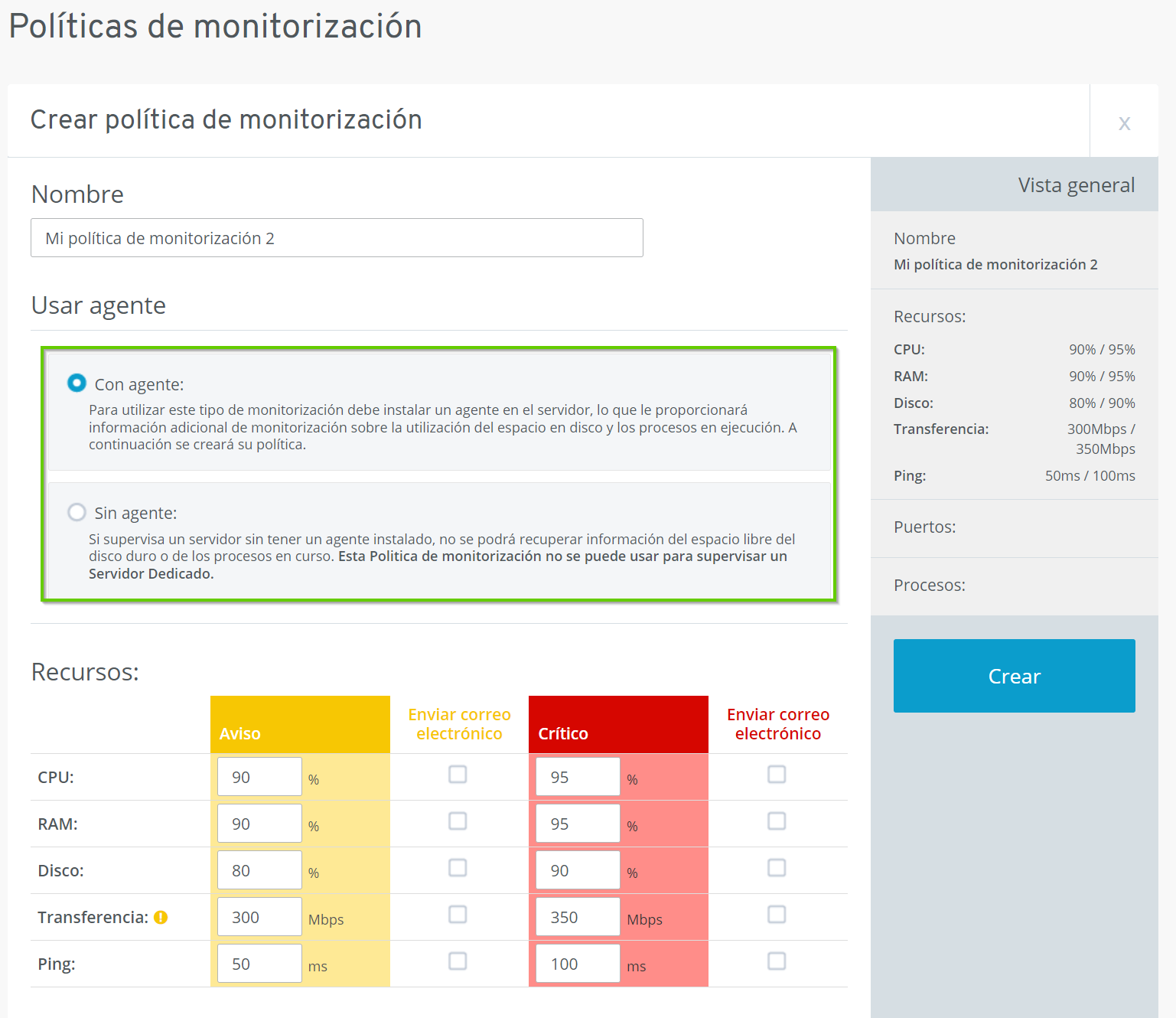
Task: Close the create policy dialog
Action: (x=1124, y=122)
